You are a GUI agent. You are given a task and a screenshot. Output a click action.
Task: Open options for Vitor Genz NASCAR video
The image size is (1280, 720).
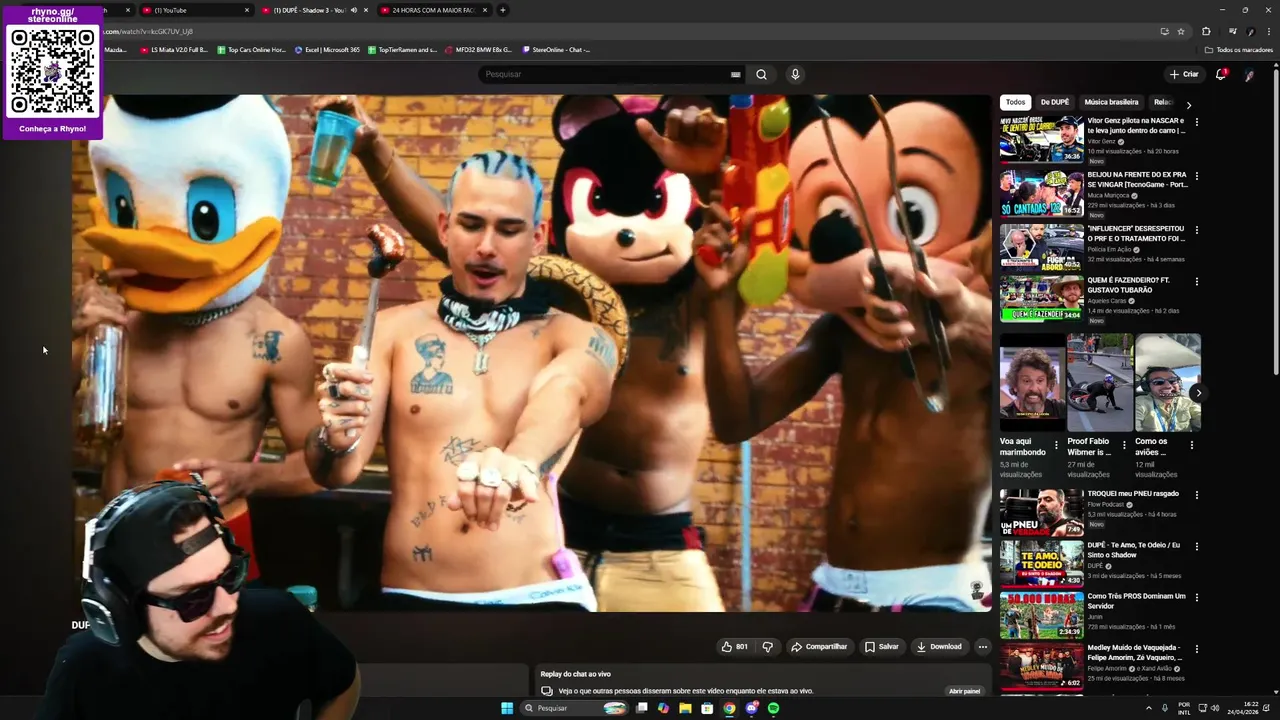(x=1197, y=122)
